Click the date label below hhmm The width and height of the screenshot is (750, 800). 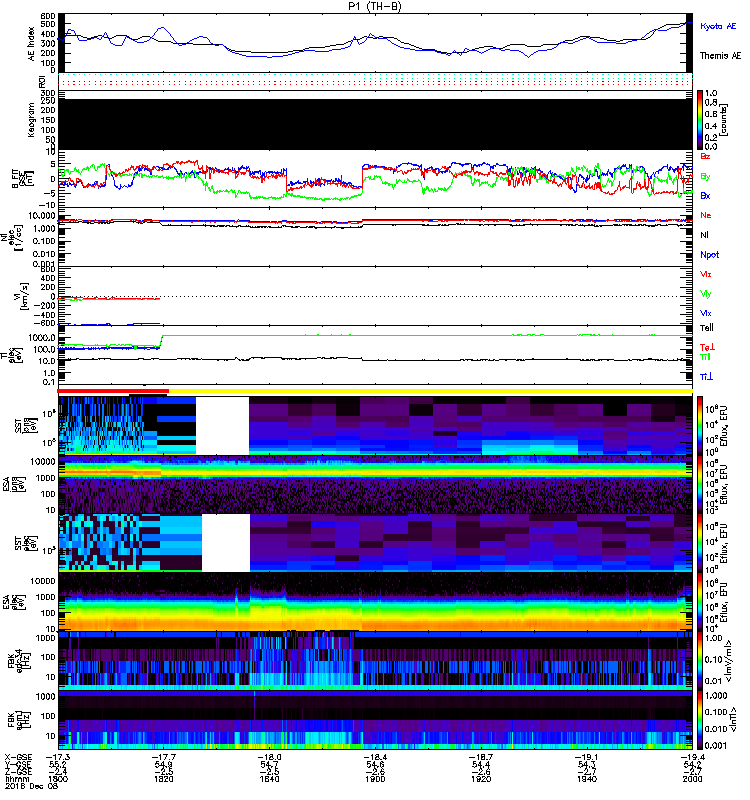(32, 786)
